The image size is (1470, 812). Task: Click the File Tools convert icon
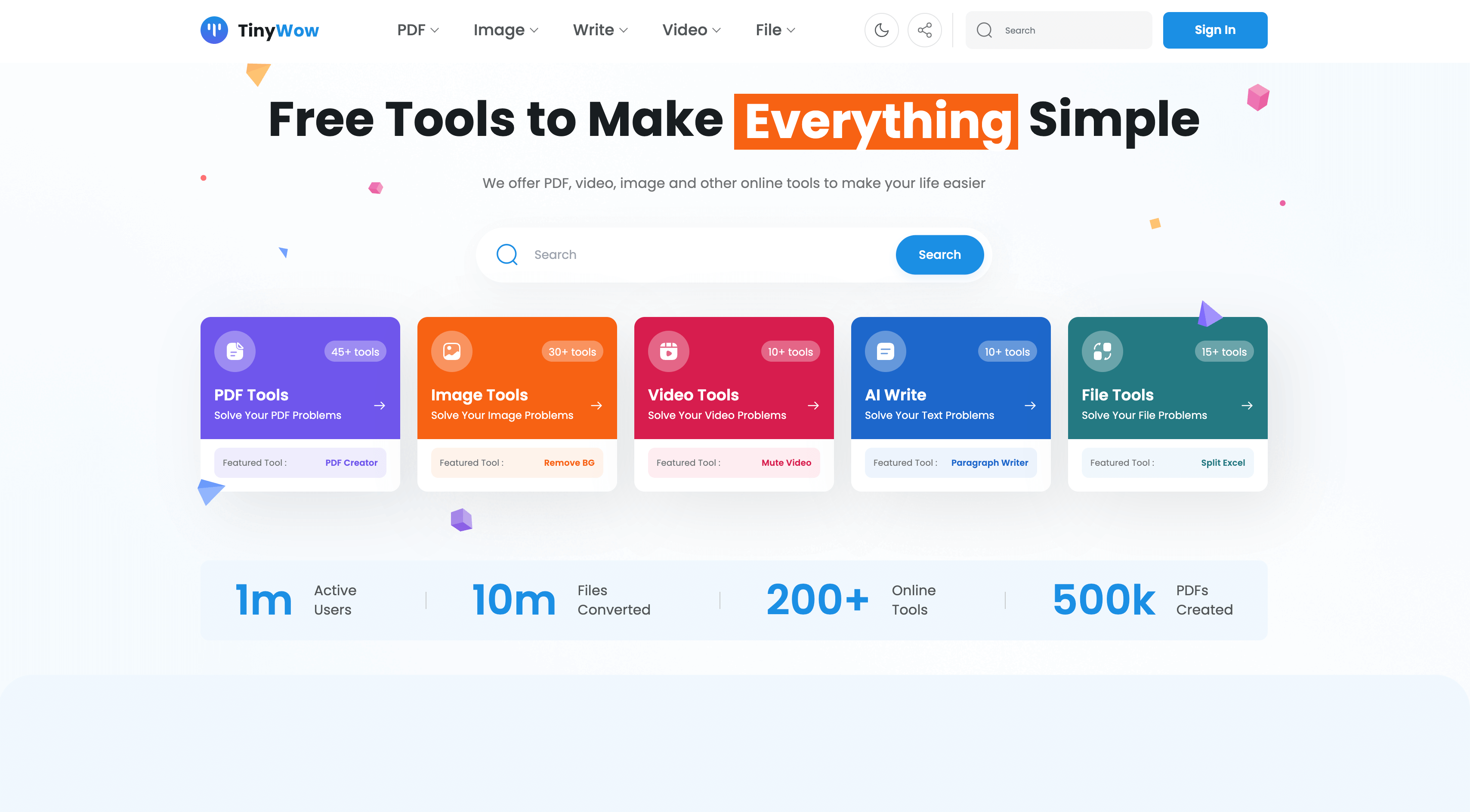(1102, 351)
